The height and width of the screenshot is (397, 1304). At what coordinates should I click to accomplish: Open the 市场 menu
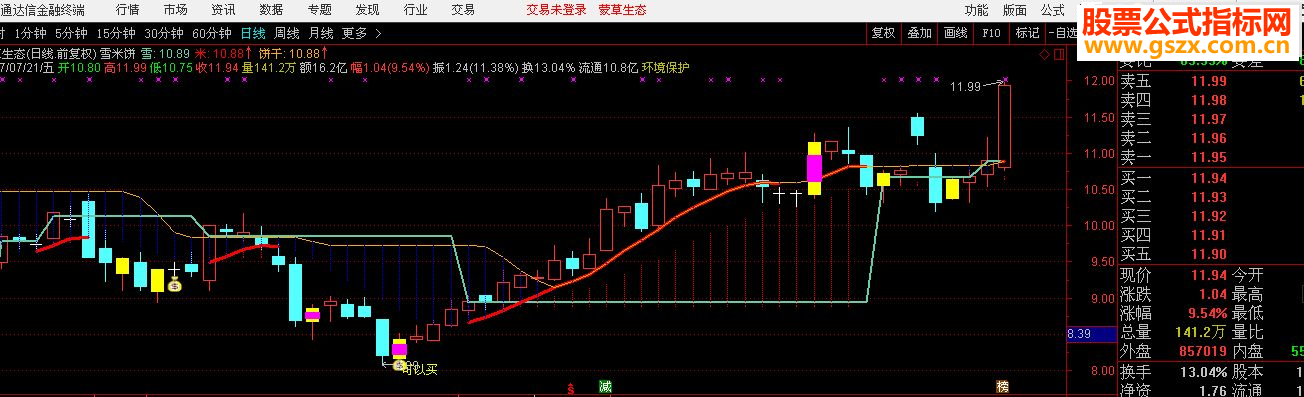(x=175, y=9)
